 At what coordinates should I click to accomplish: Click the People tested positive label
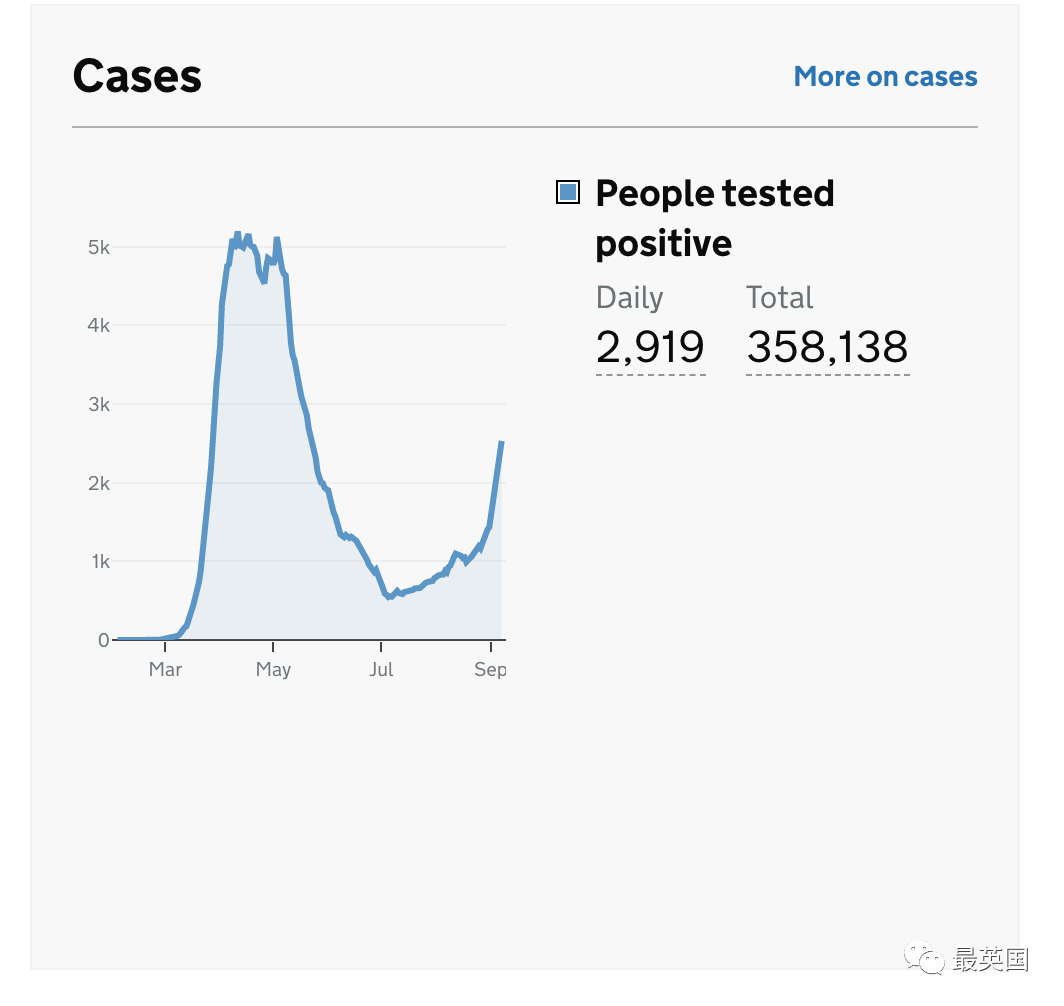click(715, 218)
